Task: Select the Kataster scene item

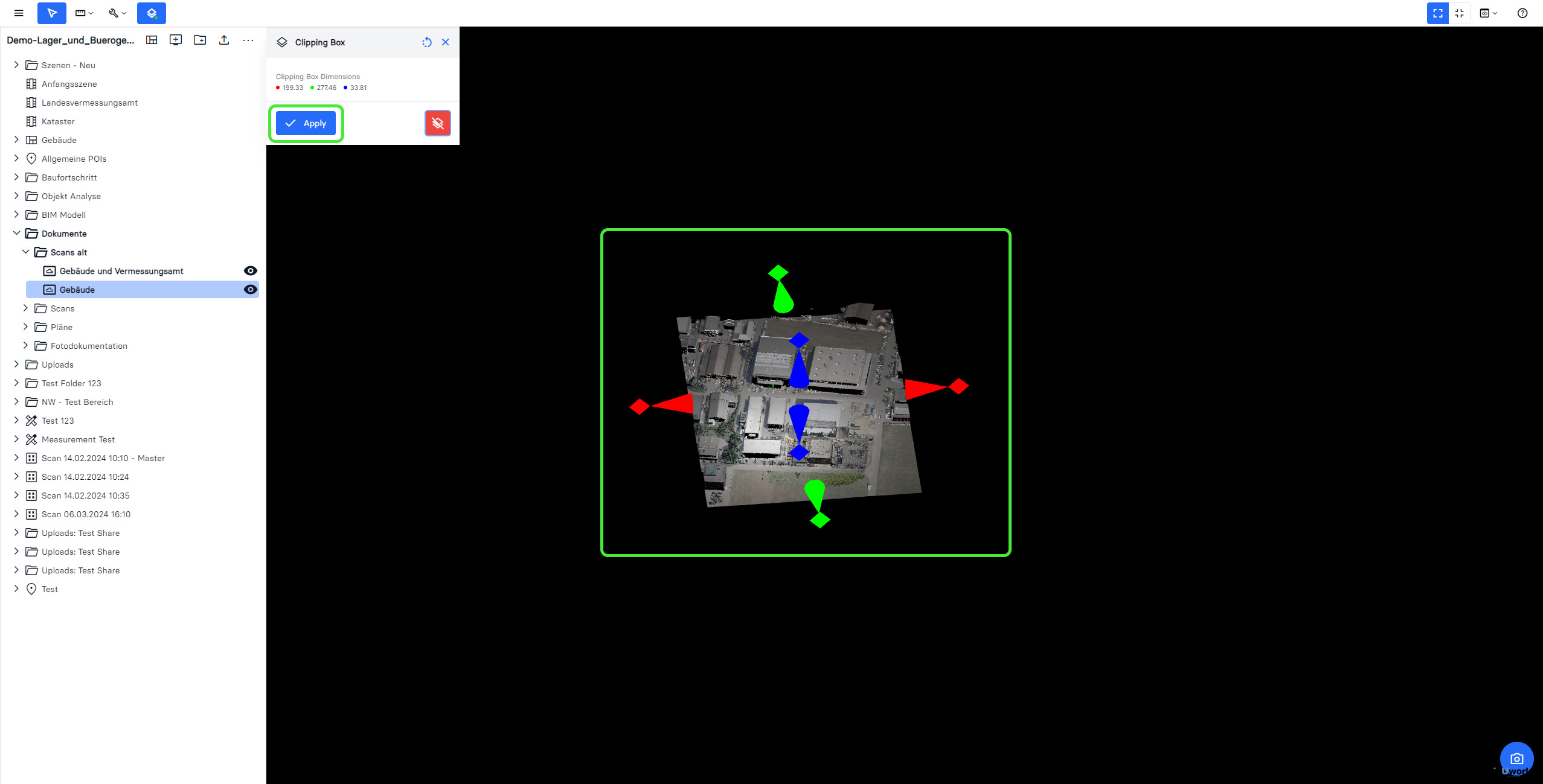Action: (58, 121)
